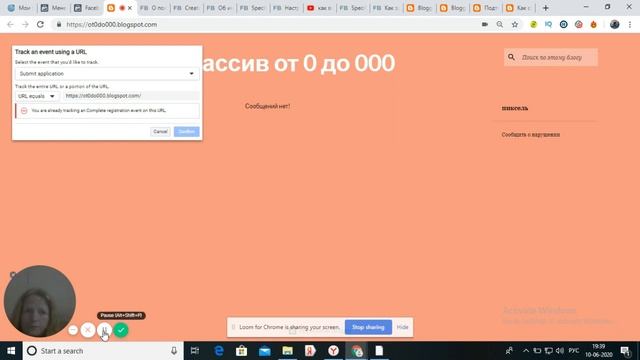Show hidden system tray icons
This screenshot has height=360, width=640.
(x=526, y=351)
